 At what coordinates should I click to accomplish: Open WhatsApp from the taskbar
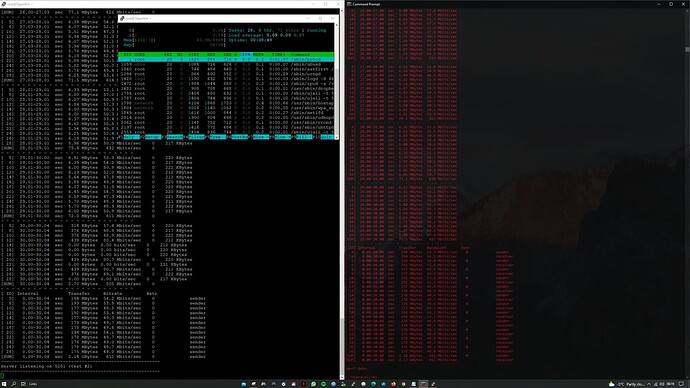click(313, 384)
